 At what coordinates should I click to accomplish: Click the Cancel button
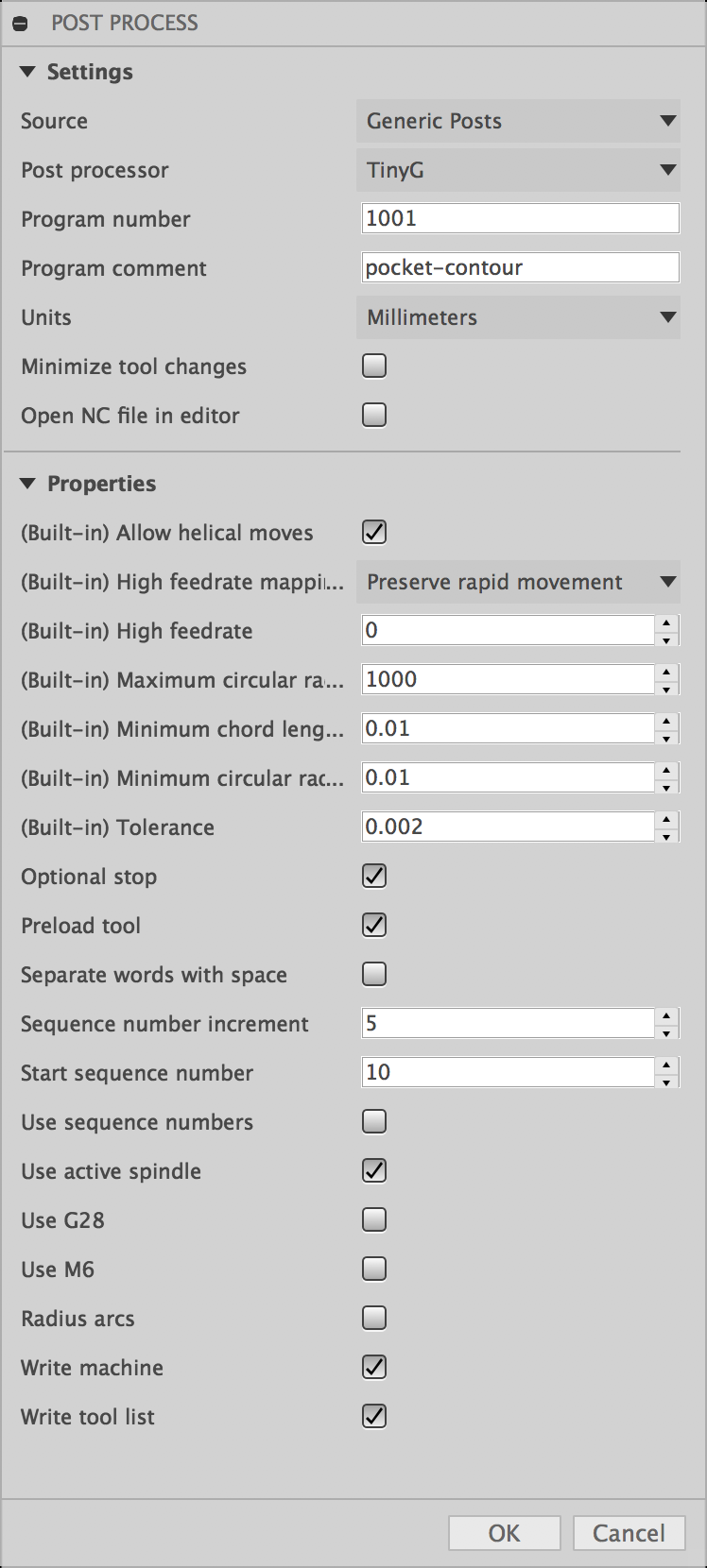tap(629, 1533)
